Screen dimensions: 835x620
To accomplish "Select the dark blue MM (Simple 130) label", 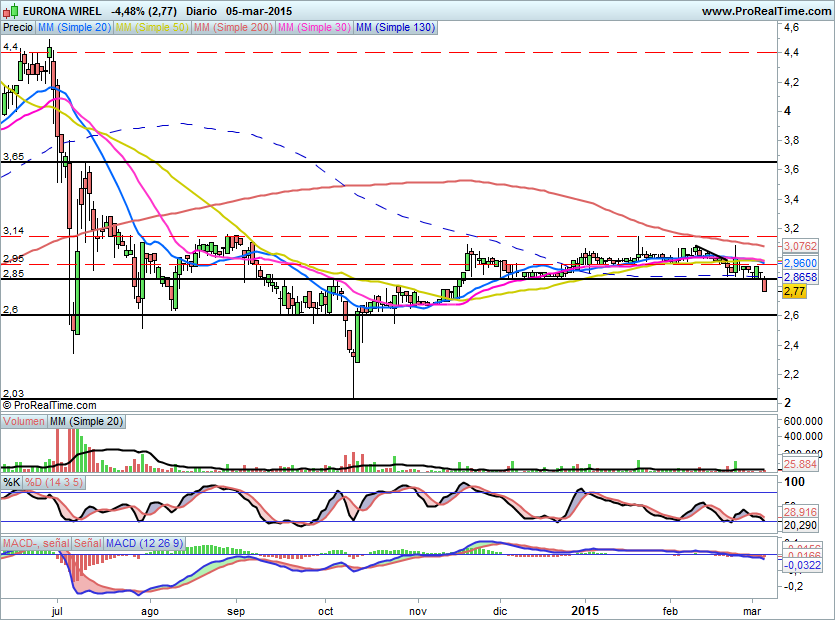I will coord(396,27).
